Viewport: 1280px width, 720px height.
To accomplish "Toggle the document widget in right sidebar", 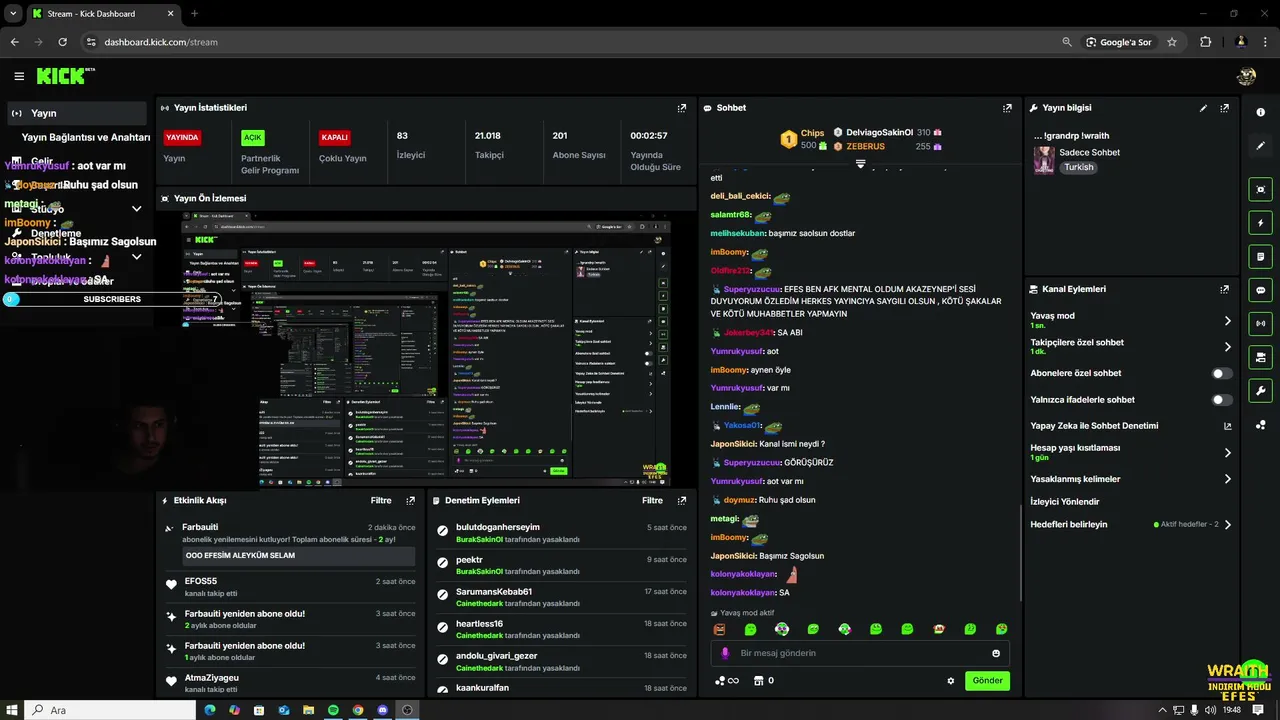I will click(1260, 256).
